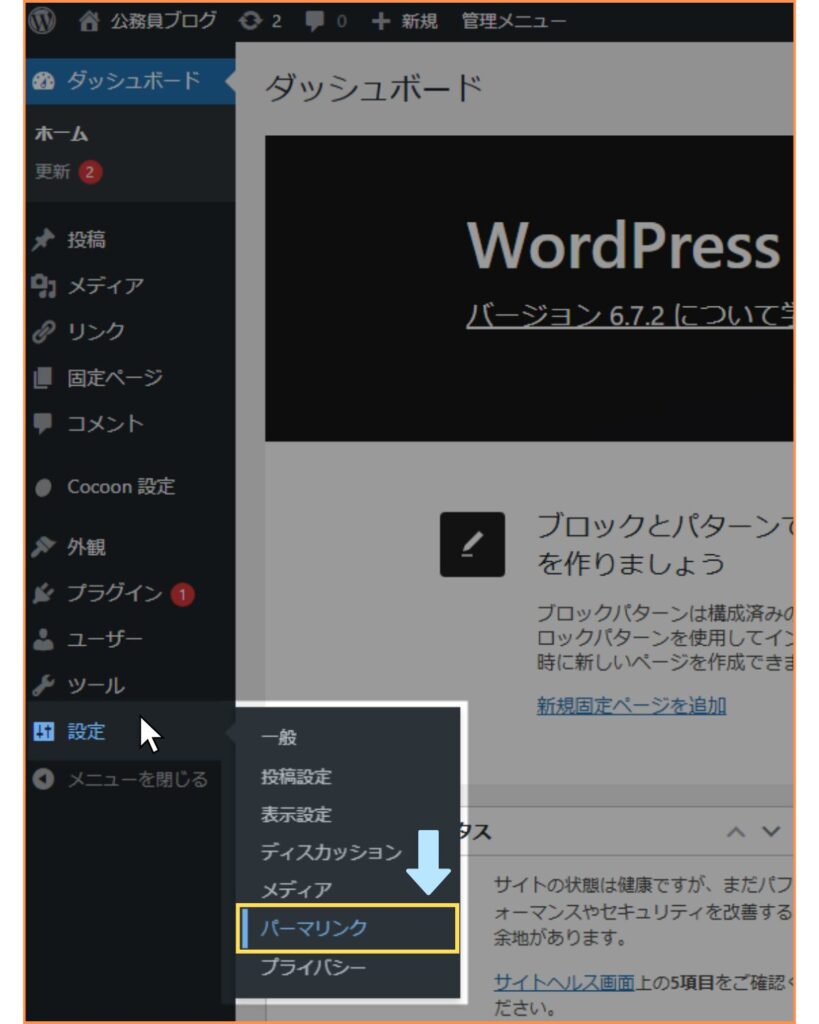Click the updates refresh icon in admin bar

[249, 21]
